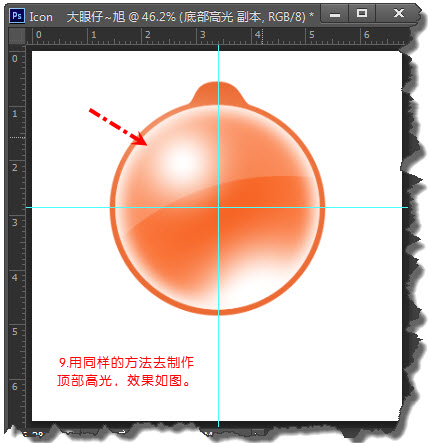Click mark 4 on the vertical ruler

pyautogui.click(x=15, y=277)
